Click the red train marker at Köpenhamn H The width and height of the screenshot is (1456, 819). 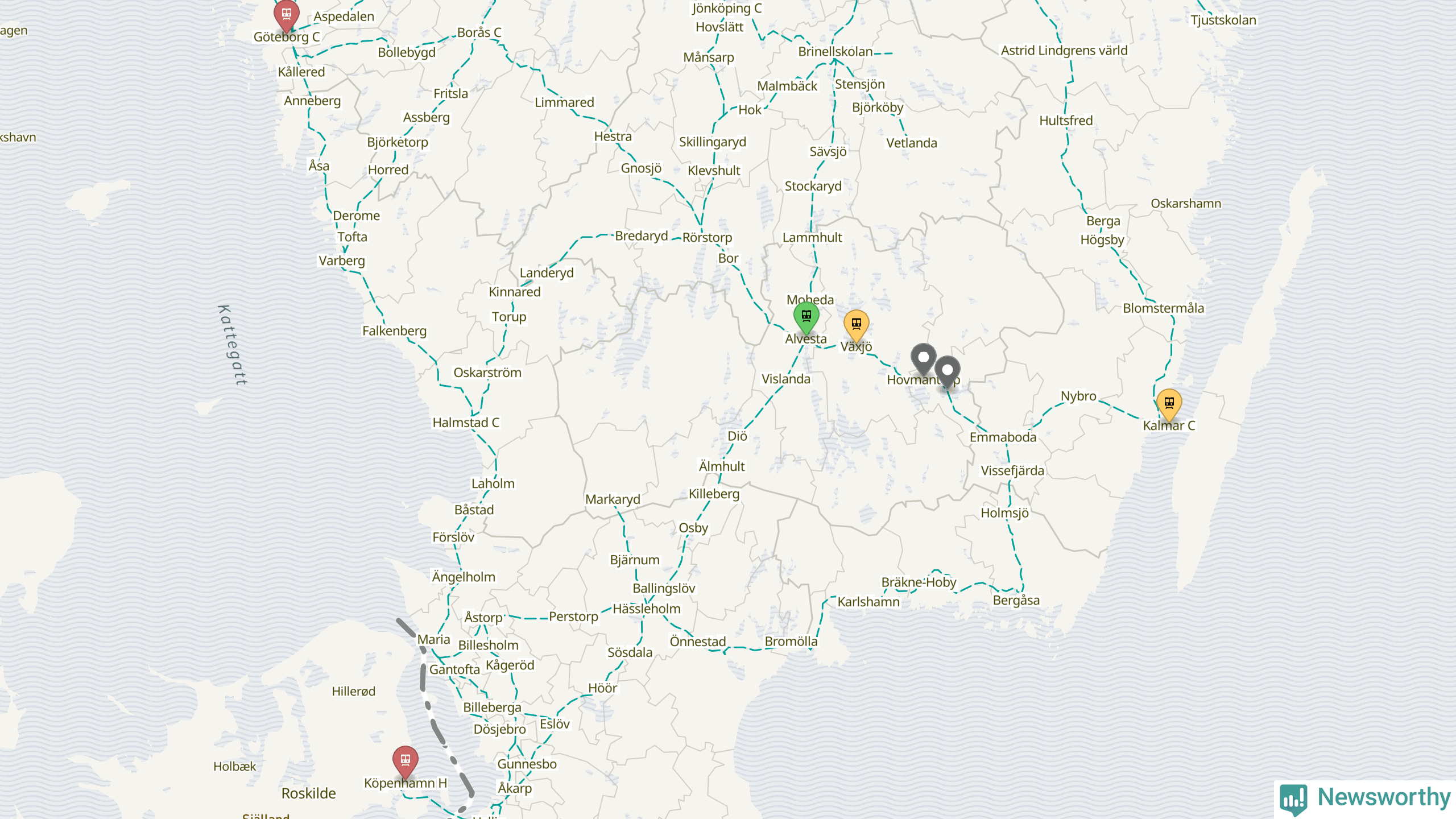(x=406, y=762)
